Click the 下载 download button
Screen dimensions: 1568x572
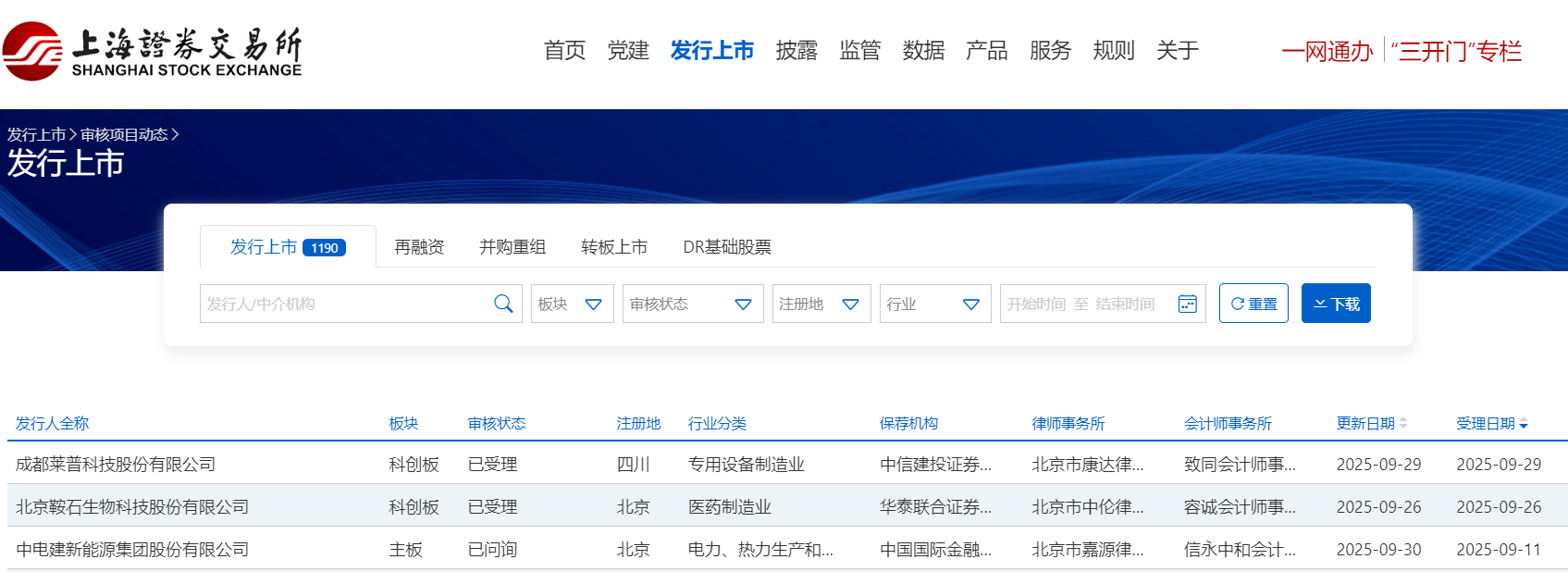[x=1336, y=304]
